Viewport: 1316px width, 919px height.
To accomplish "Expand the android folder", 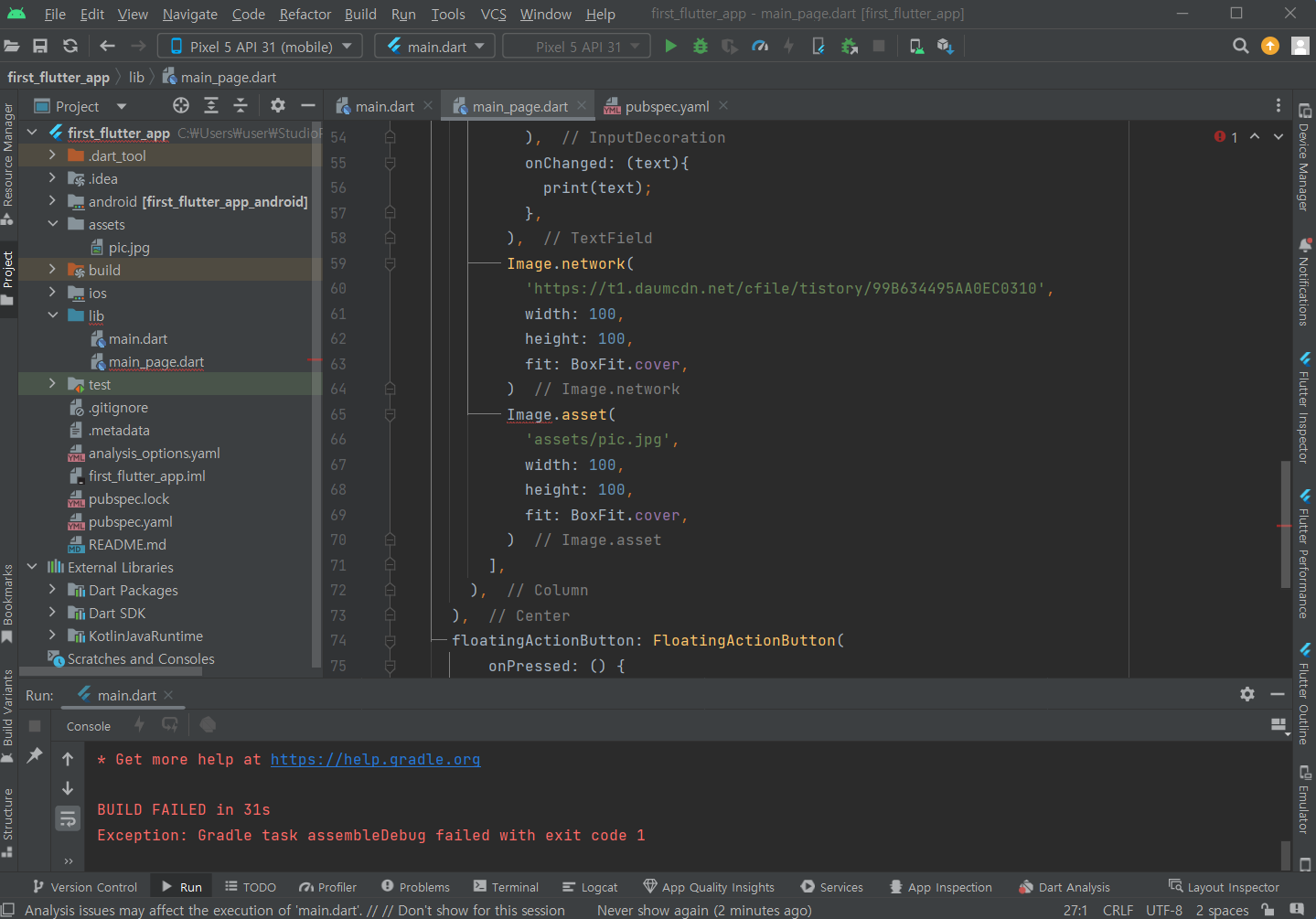I will point(52,201).
